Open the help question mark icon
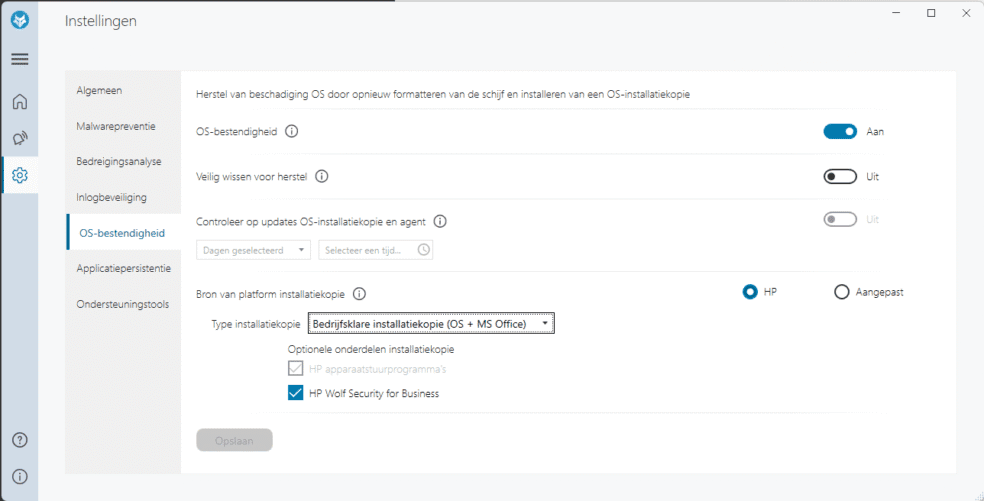The height and width of the screenshot is (501, 984). 19,439
